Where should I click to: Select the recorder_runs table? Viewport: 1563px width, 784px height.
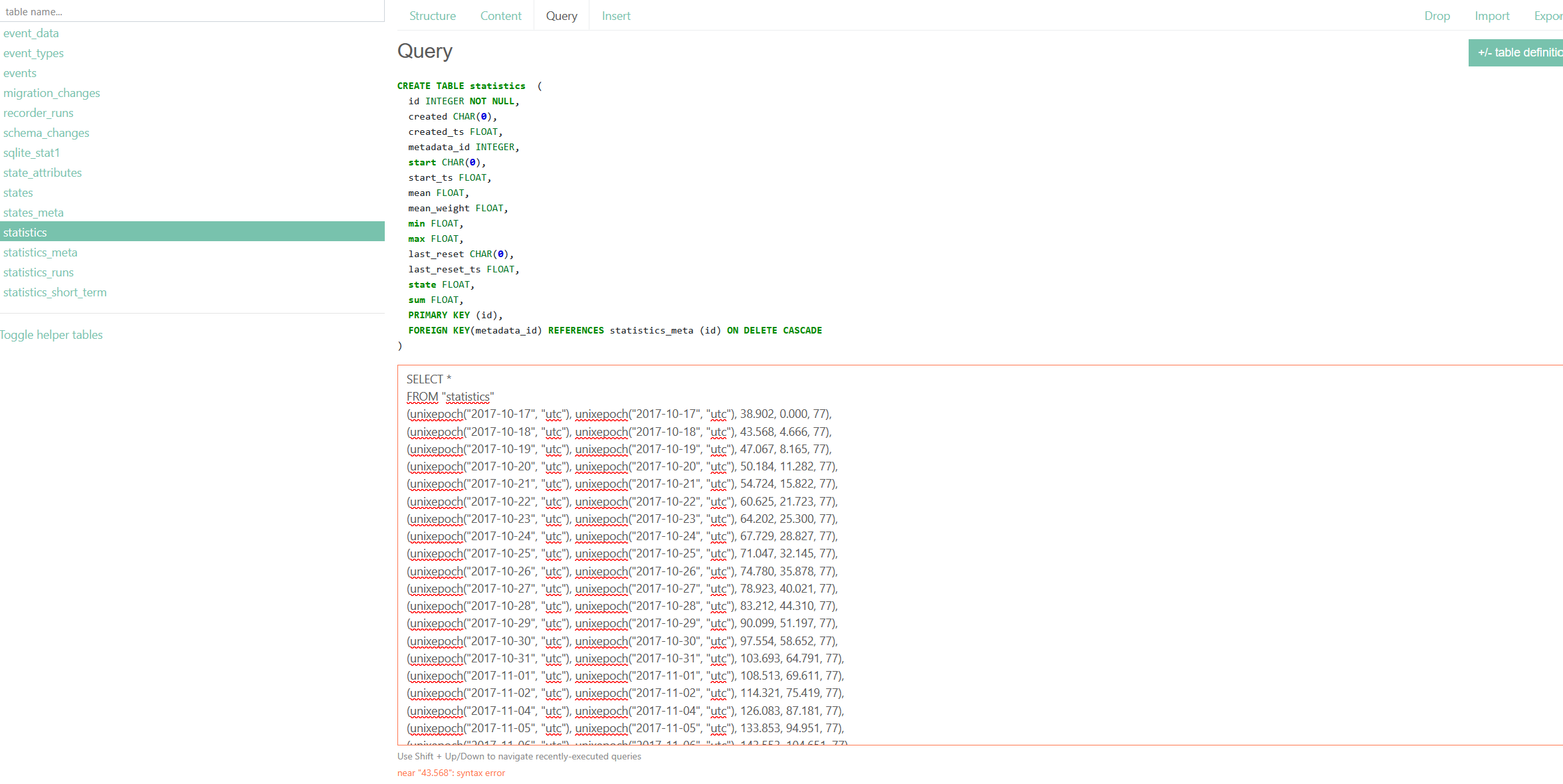[x=39, y=113]
